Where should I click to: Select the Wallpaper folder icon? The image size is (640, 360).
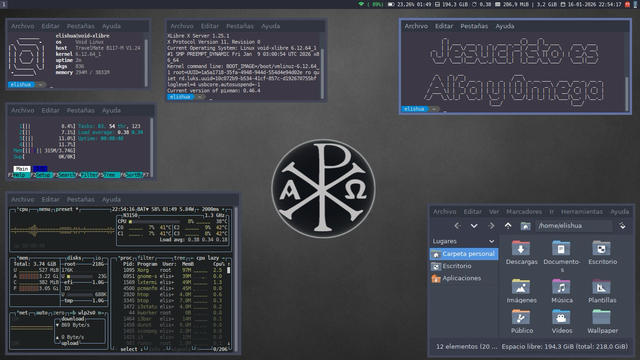[x=602, y=317]
